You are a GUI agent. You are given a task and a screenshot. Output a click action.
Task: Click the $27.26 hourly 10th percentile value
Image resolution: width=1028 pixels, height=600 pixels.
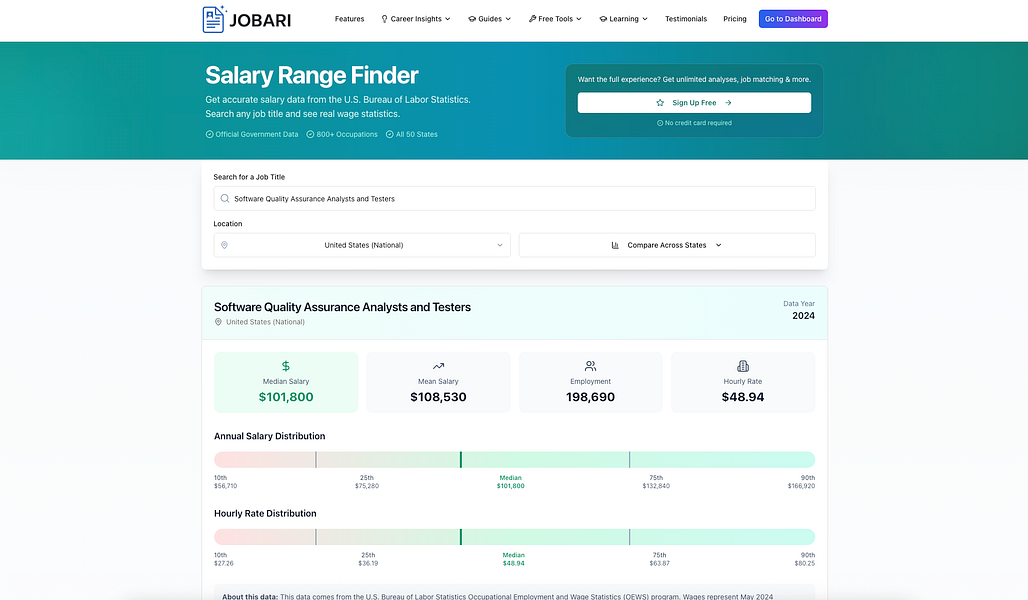224,564
